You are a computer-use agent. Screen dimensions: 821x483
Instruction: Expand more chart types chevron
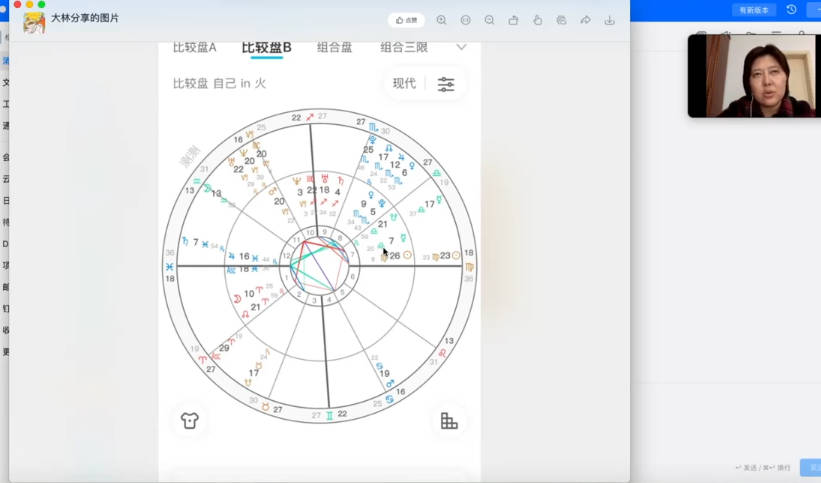point(461,47)
